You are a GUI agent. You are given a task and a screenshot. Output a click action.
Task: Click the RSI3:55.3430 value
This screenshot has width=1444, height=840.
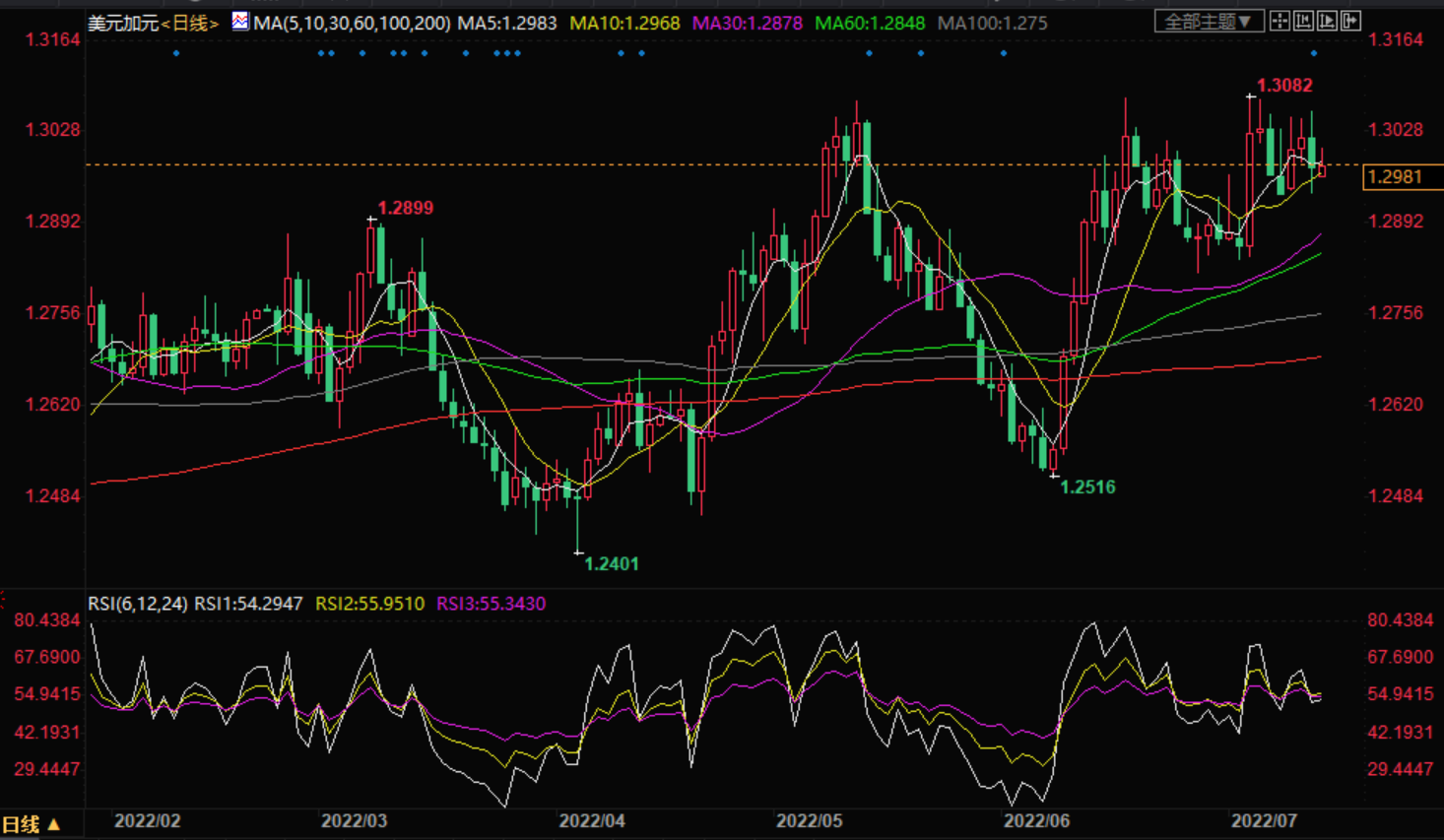coord(492,604)
